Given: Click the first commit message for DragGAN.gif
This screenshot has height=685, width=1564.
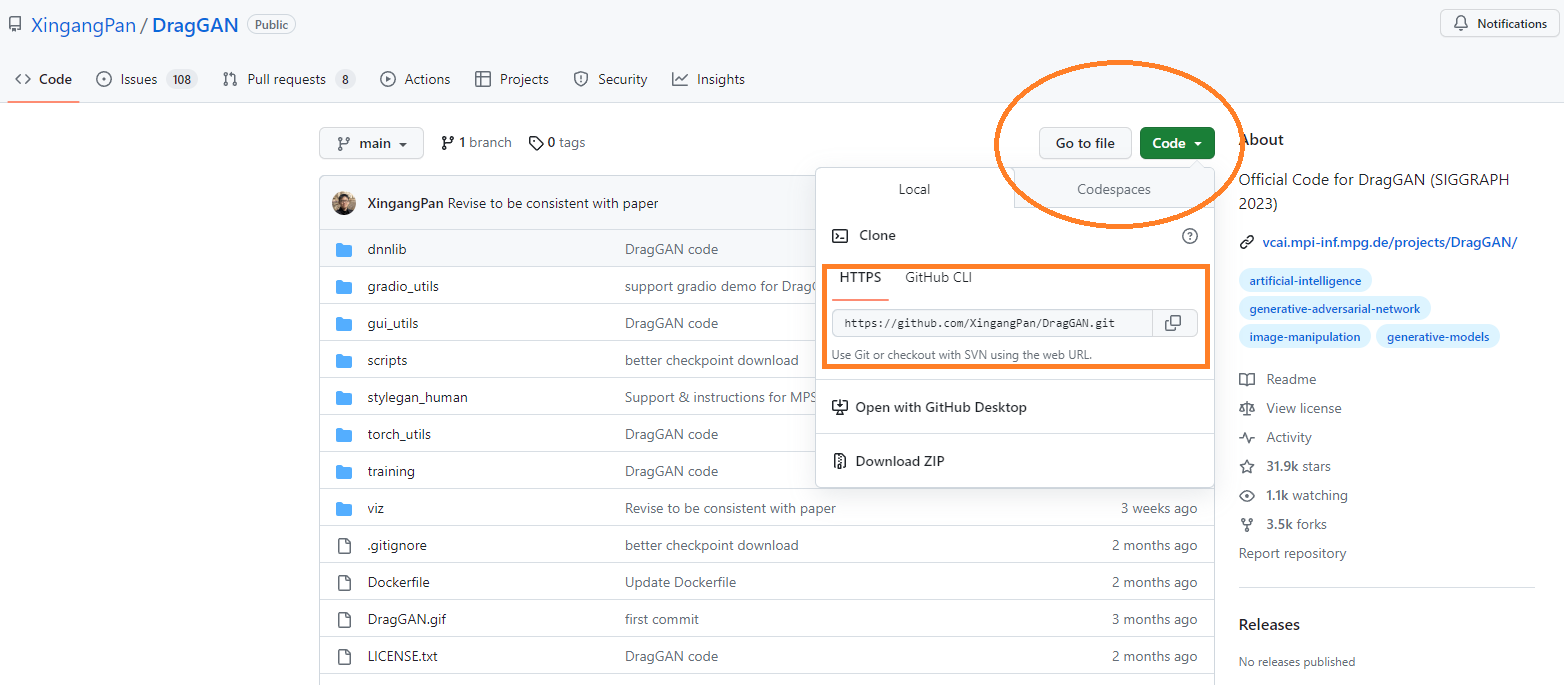Looking at the screenshot, I should coord(662,619).
